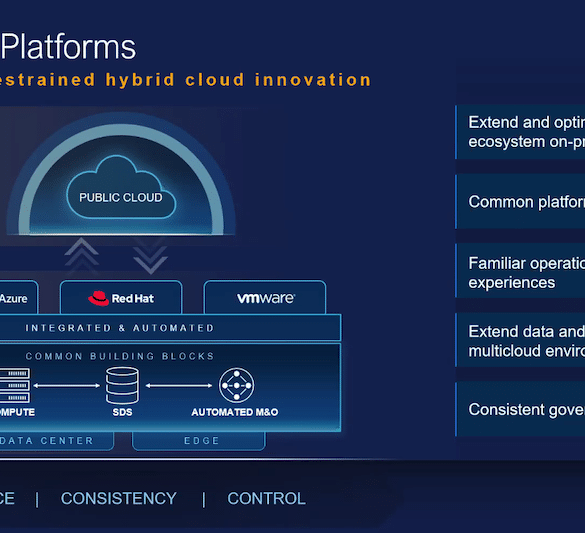Select the Azure platform box
The height and width of the screenshot is (533, 585).
[x=19, y=297]
